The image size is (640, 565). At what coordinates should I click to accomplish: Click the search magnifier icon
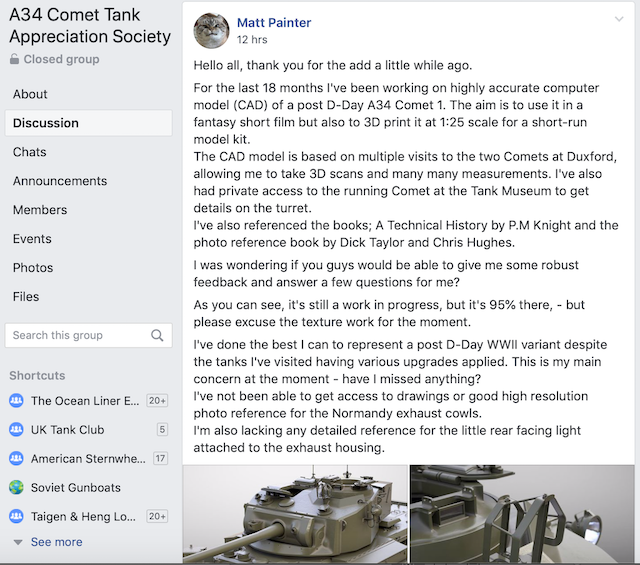(157, 336)
